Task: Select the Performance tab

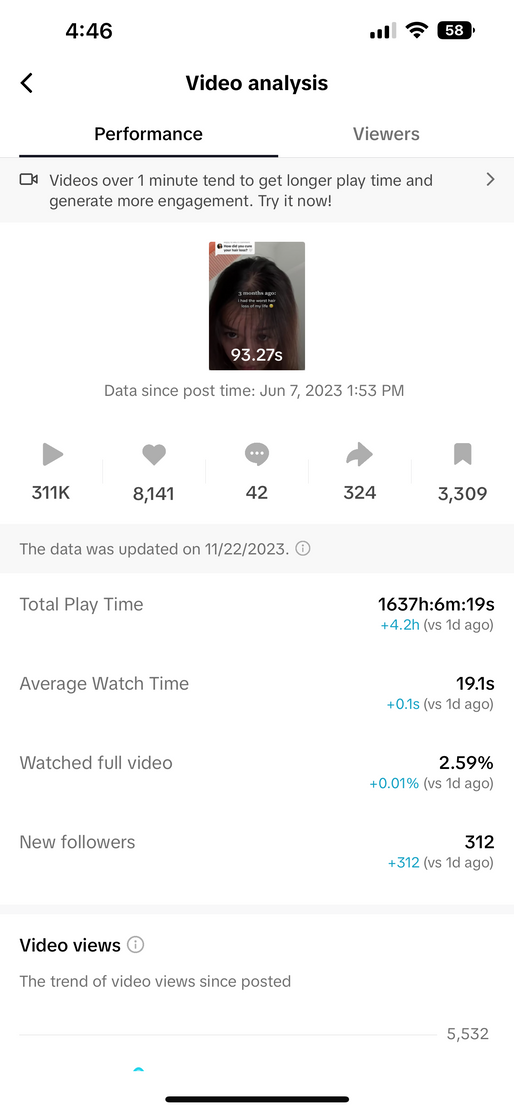Action: pos(148,134)
